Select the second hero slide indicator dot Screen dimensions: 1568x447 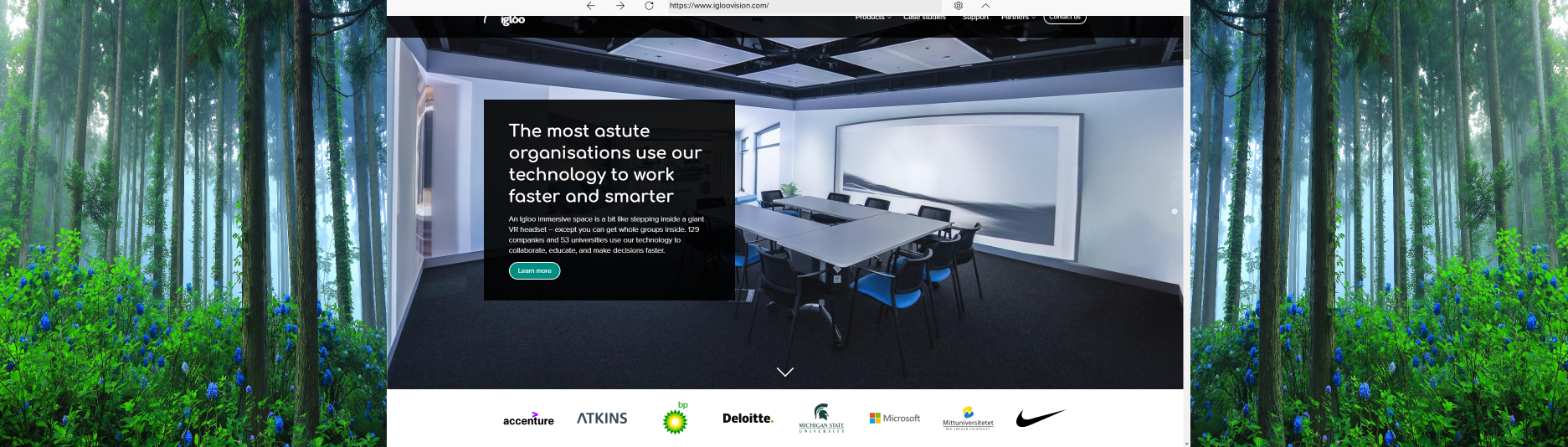[x=1175, y=185]
